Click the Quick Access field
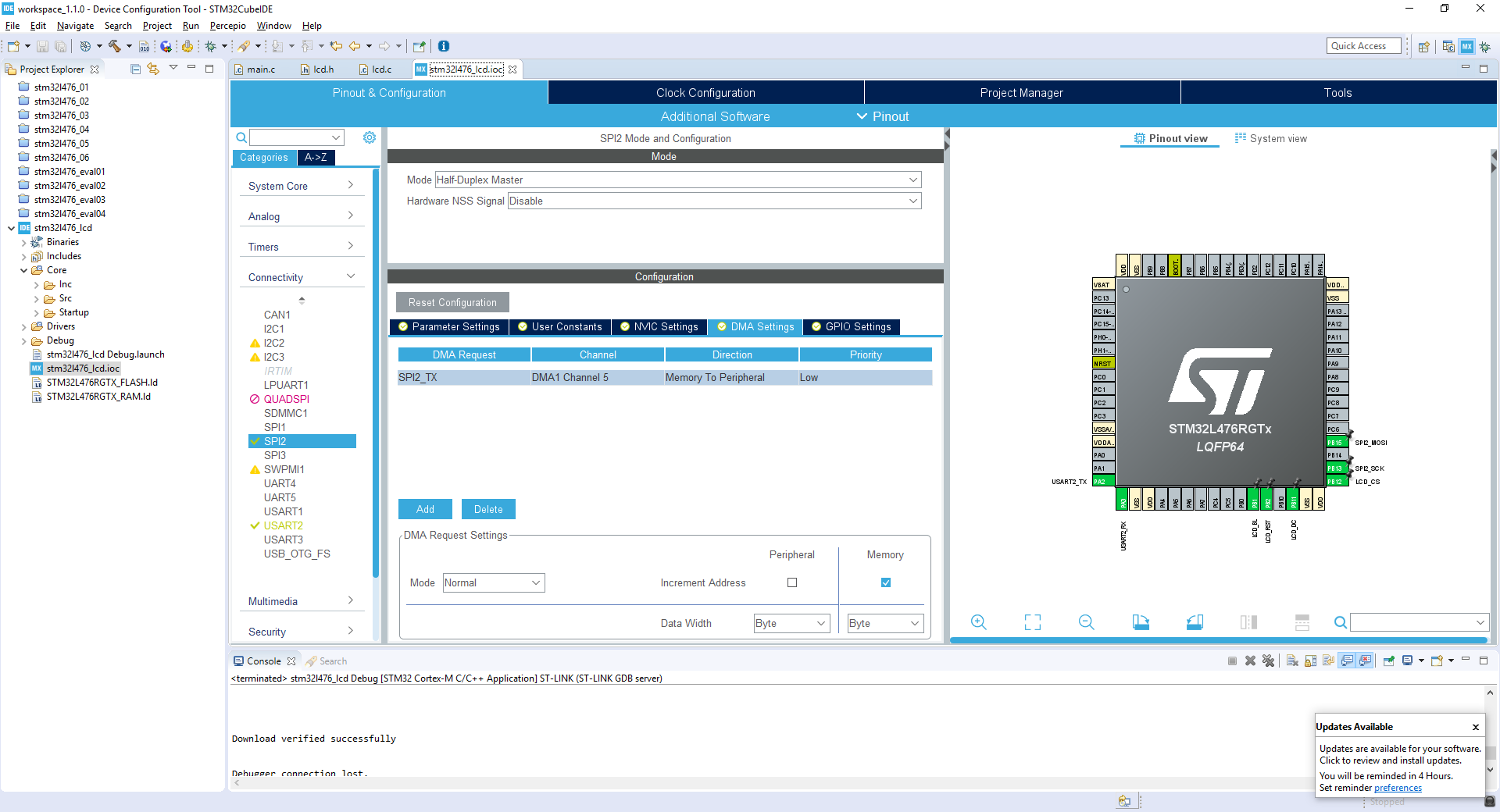This screenshot has width=1500, height=812. tap(1363, 46)
